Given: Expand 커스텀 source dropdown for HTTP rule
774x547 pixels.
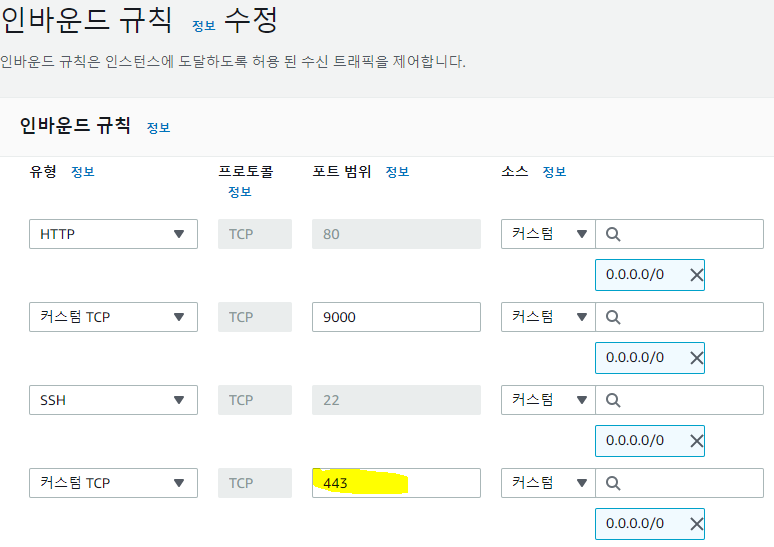Looking at the screenshot, I should pyautogui.click(x=548, y=234).
